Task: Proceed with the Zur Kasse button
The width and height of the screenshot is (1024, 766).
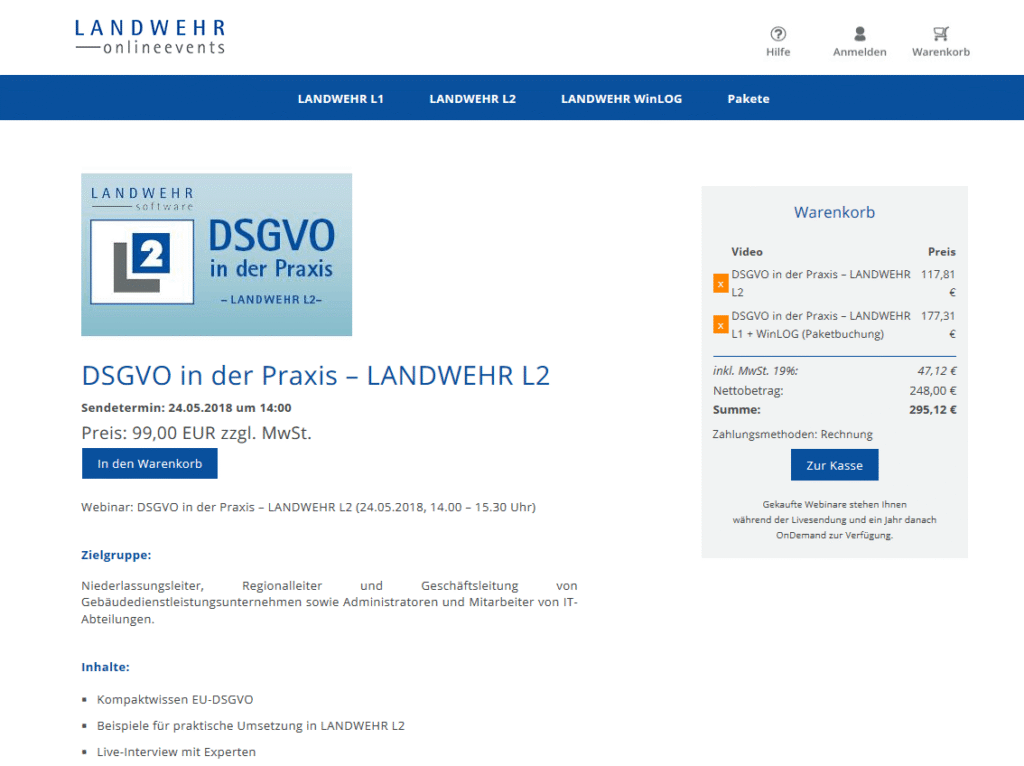Action: tap(834, 465)
